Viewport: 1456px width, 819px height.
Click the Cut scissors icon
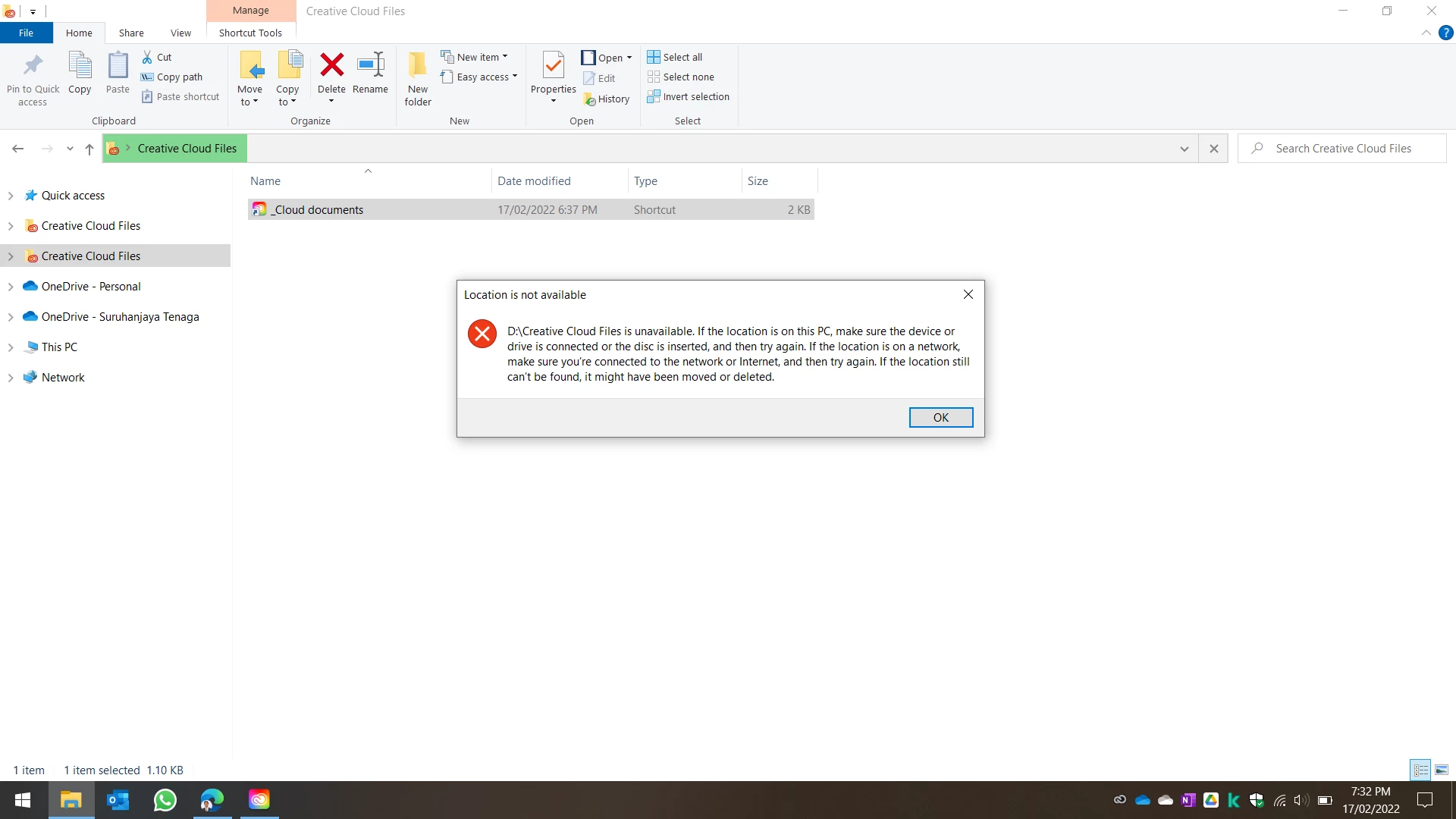(147, 57)
